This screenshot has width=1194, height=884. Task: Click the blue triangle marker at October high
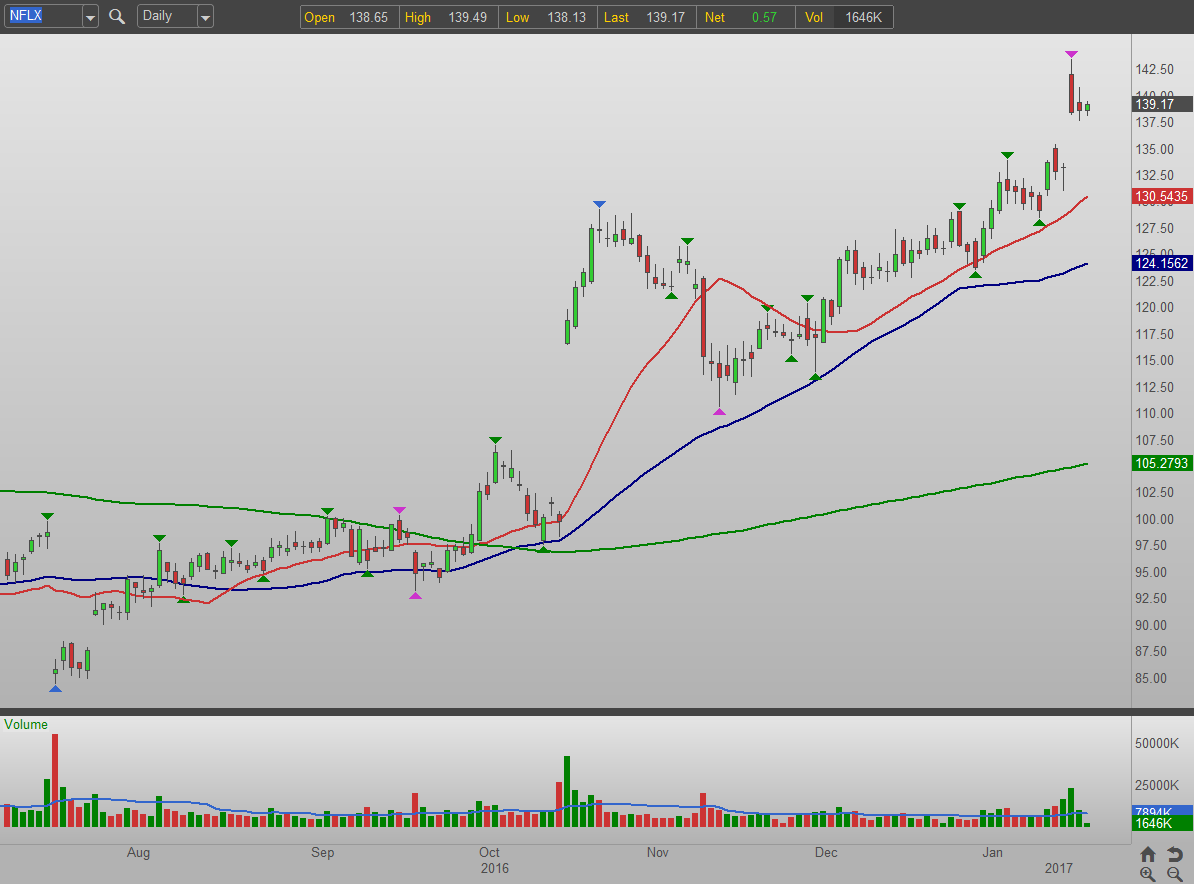599,204
